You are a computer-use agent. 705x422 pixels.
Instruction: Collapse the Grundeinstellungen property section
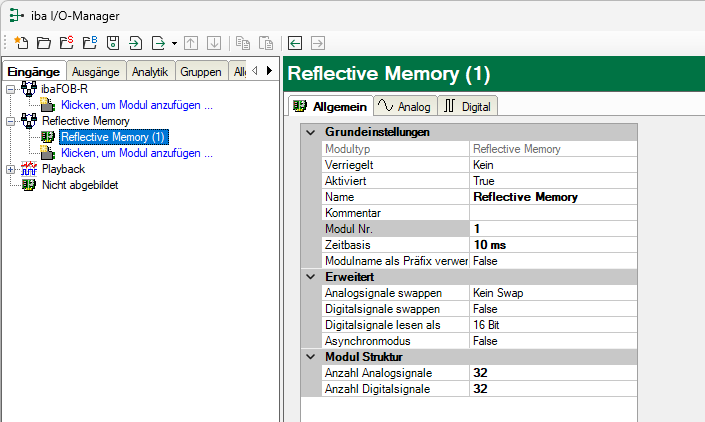click(x=309, y=132)
